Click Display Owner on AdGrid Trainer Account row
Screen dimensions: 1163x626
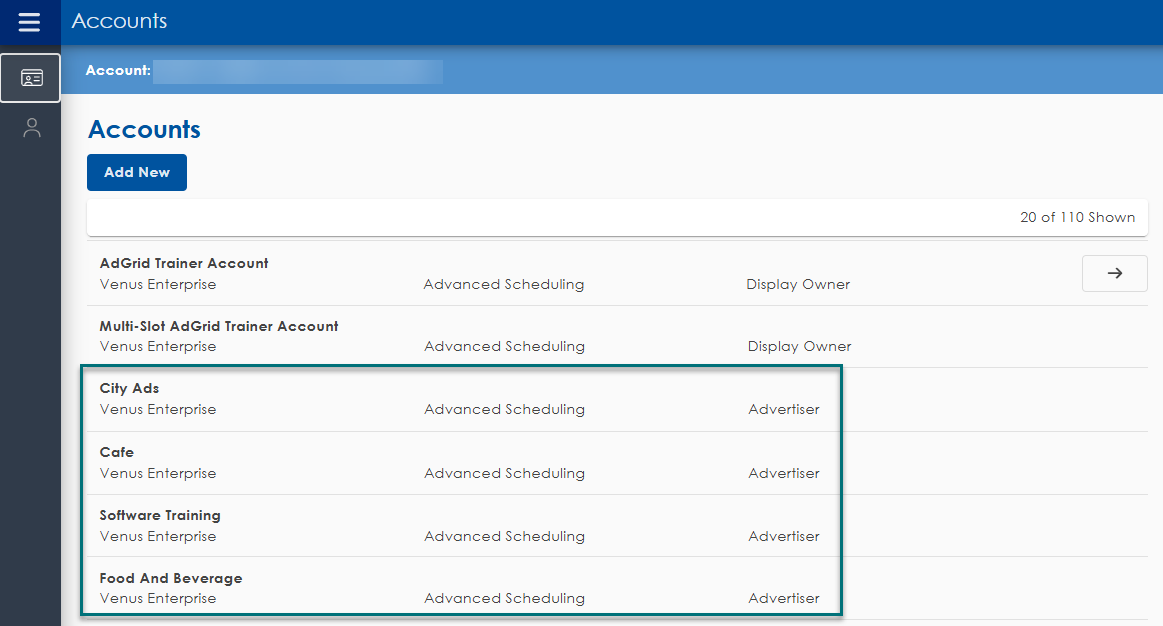click(798, 284)
